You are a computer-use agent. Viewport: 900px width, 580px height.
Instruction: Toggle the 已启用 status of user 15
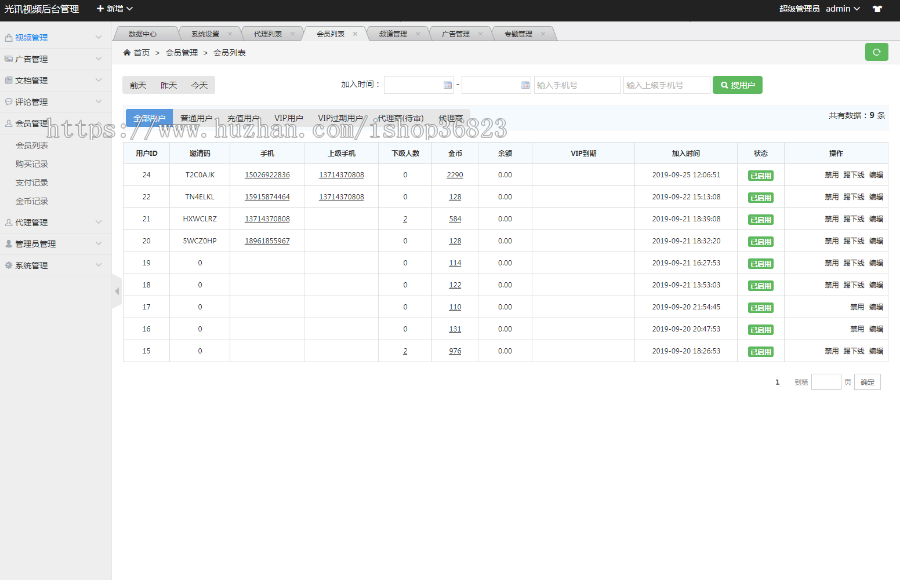pos(760,351)
